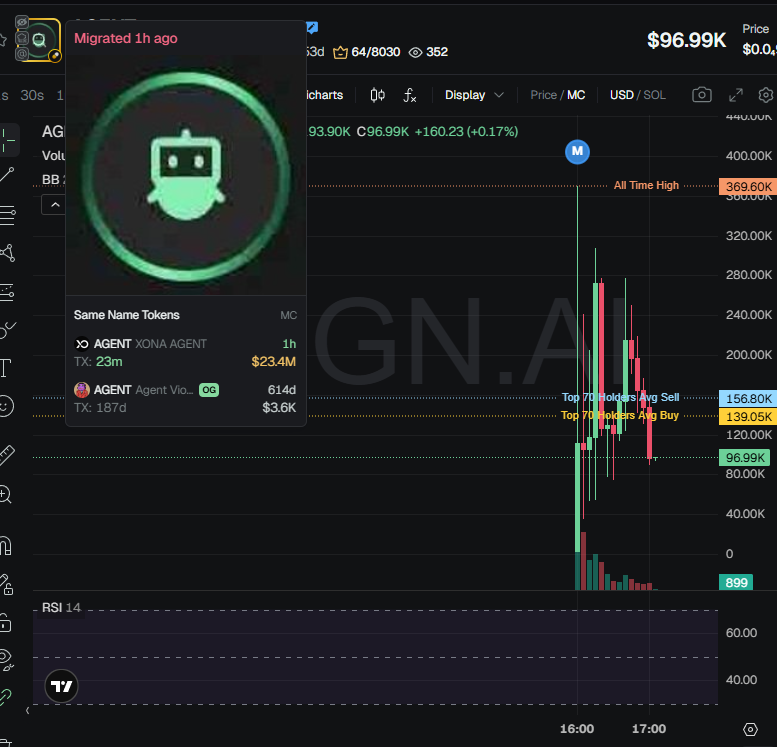Click the 899 volume value tag
Image resolution: width=777 pixels, height=747 pixels.
pos(736,582)
